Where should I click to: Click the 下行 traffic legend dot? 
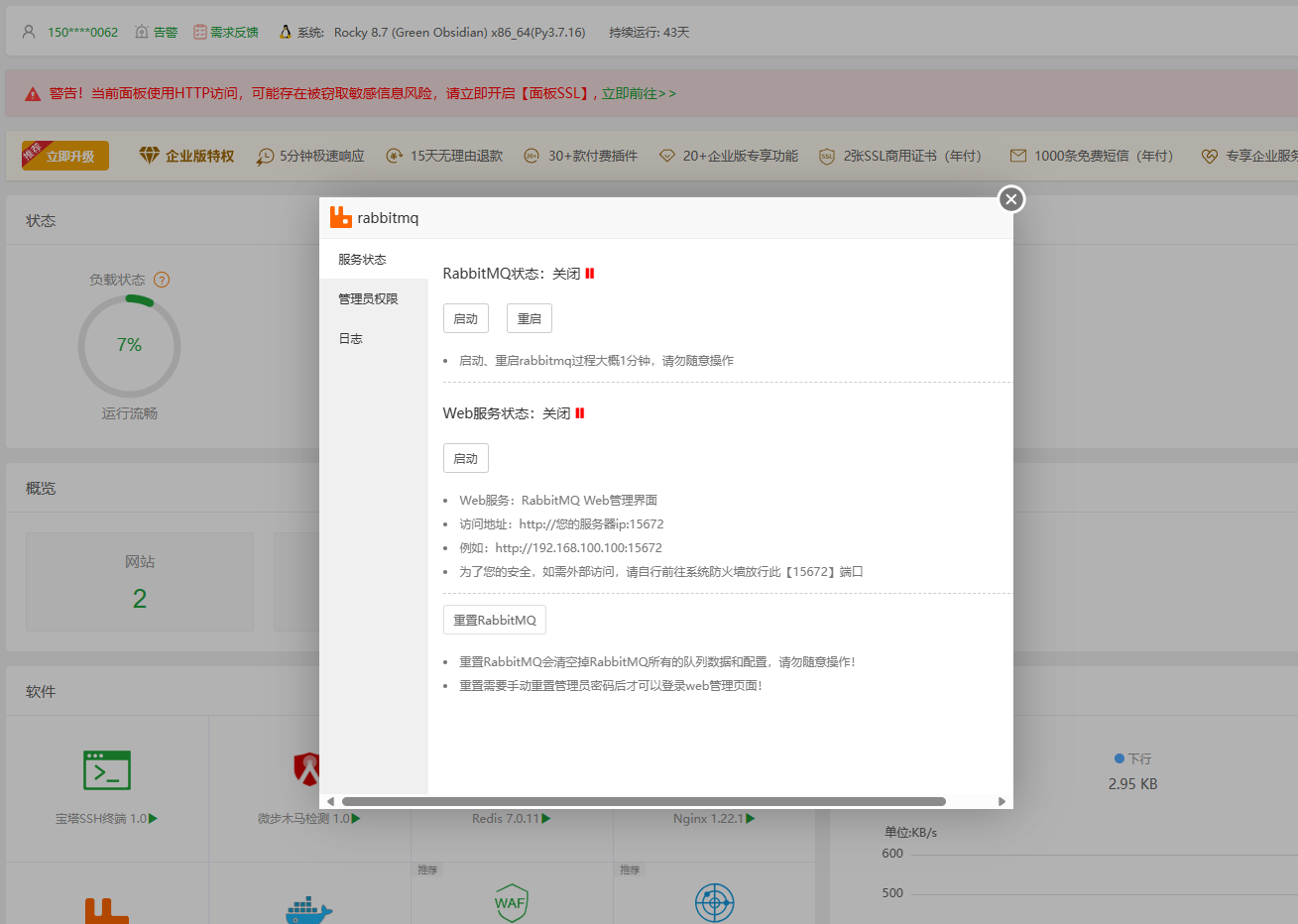pyautogui.click(x=1120, y=758)
